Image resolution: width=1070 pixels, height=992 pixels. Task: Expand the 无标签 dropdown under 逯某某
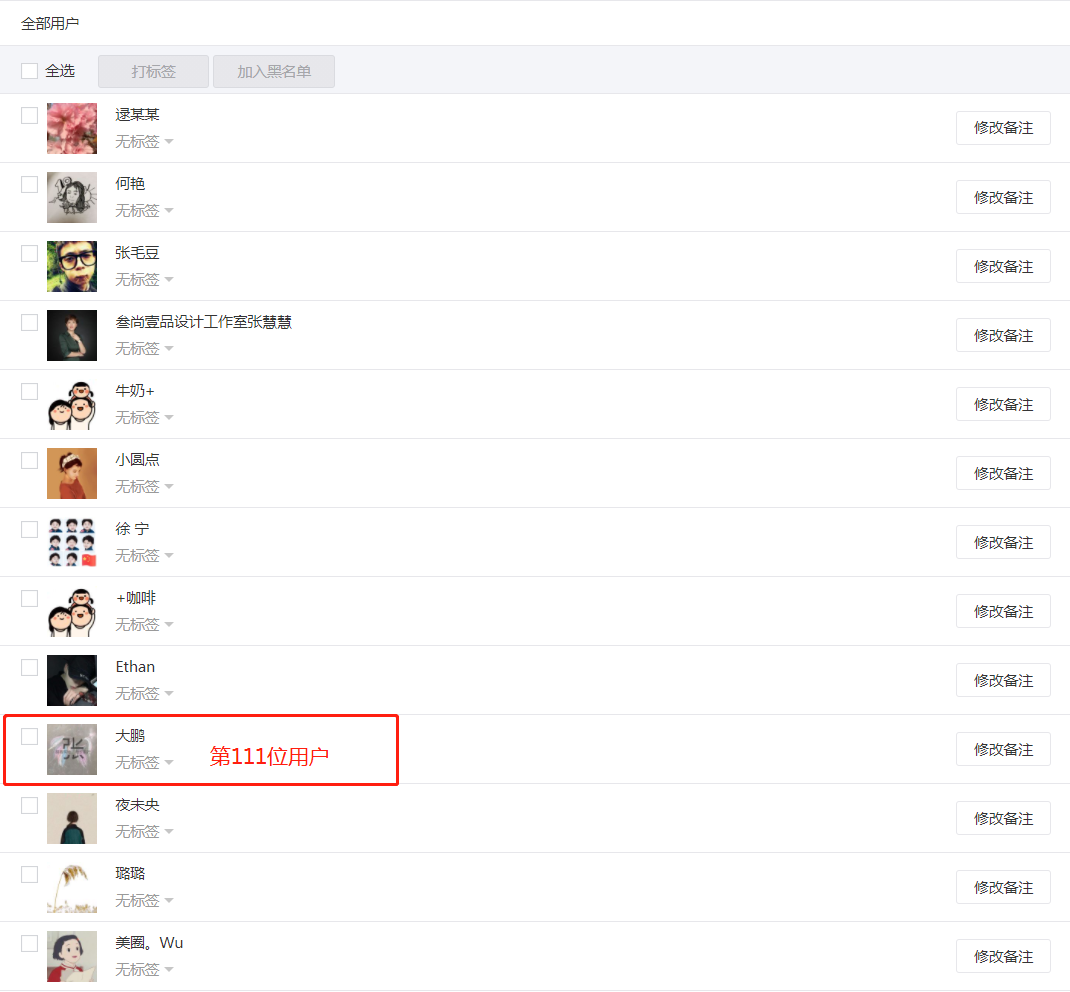pos(144,141)
